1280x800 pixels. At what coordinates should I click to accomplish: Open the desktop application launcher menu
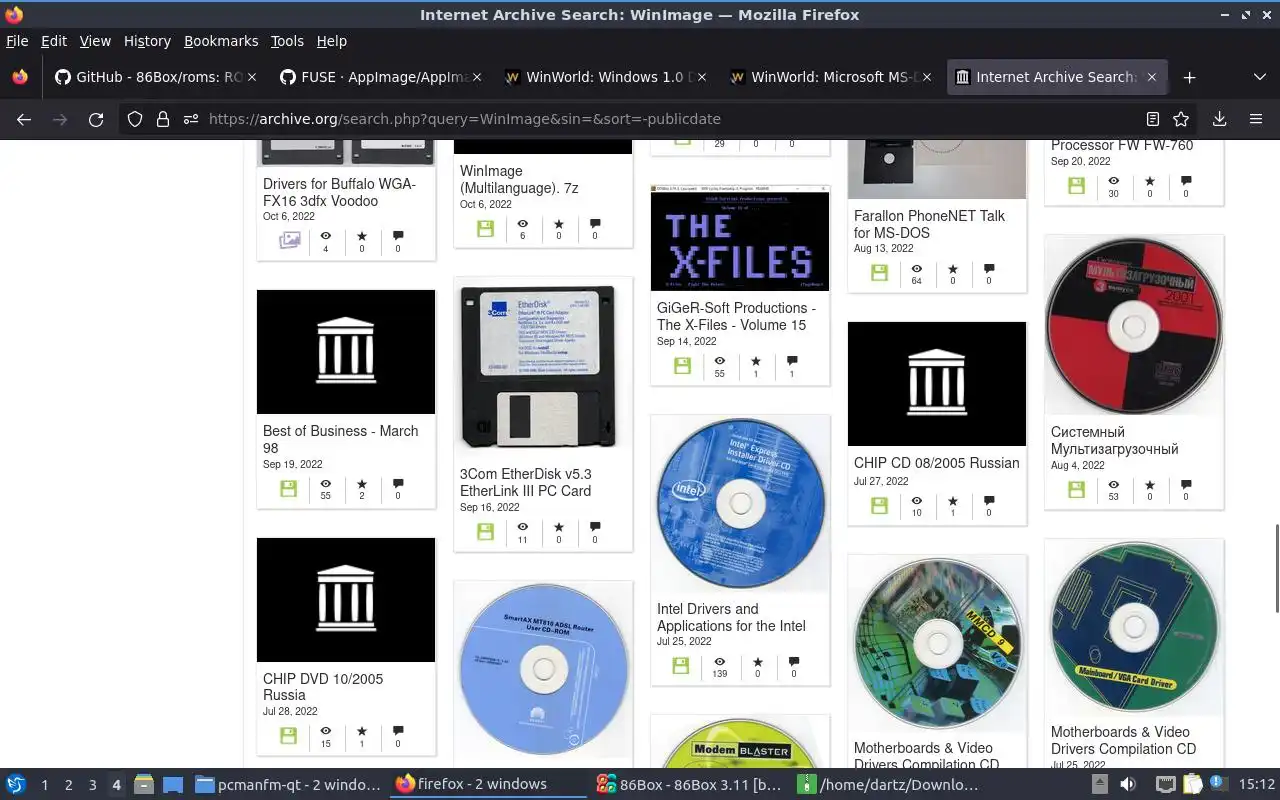coord(16,784)
